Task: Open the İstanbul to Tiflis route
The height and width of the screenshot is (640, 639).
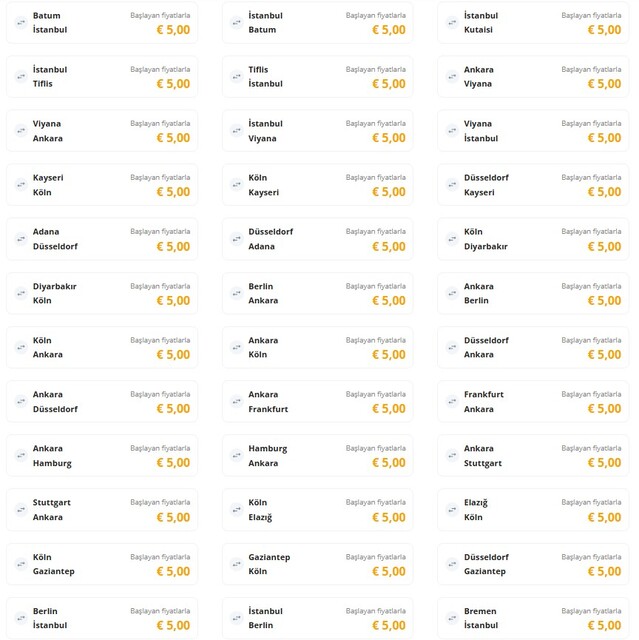Action: [101, 76]
